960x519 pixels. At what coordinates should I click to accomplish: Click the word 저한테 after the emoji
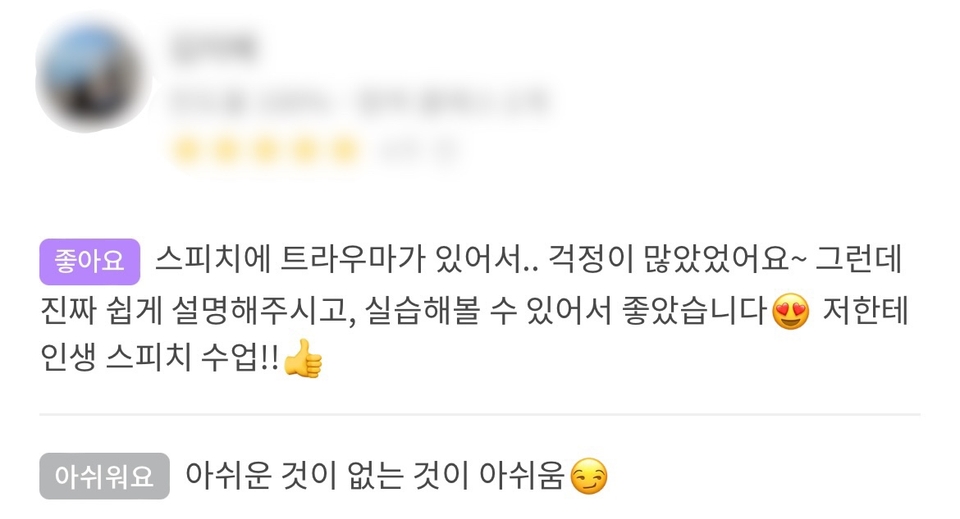tap(865, 312)
